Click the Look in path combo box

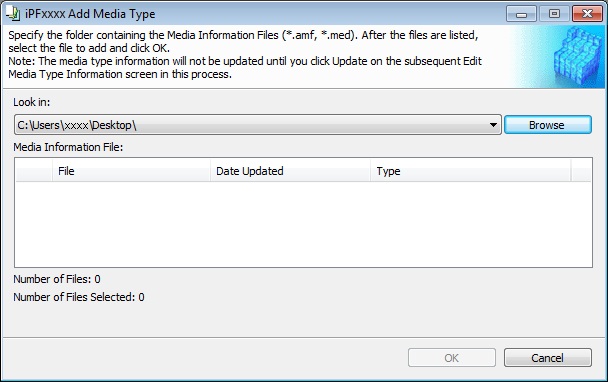click(258, 125)
